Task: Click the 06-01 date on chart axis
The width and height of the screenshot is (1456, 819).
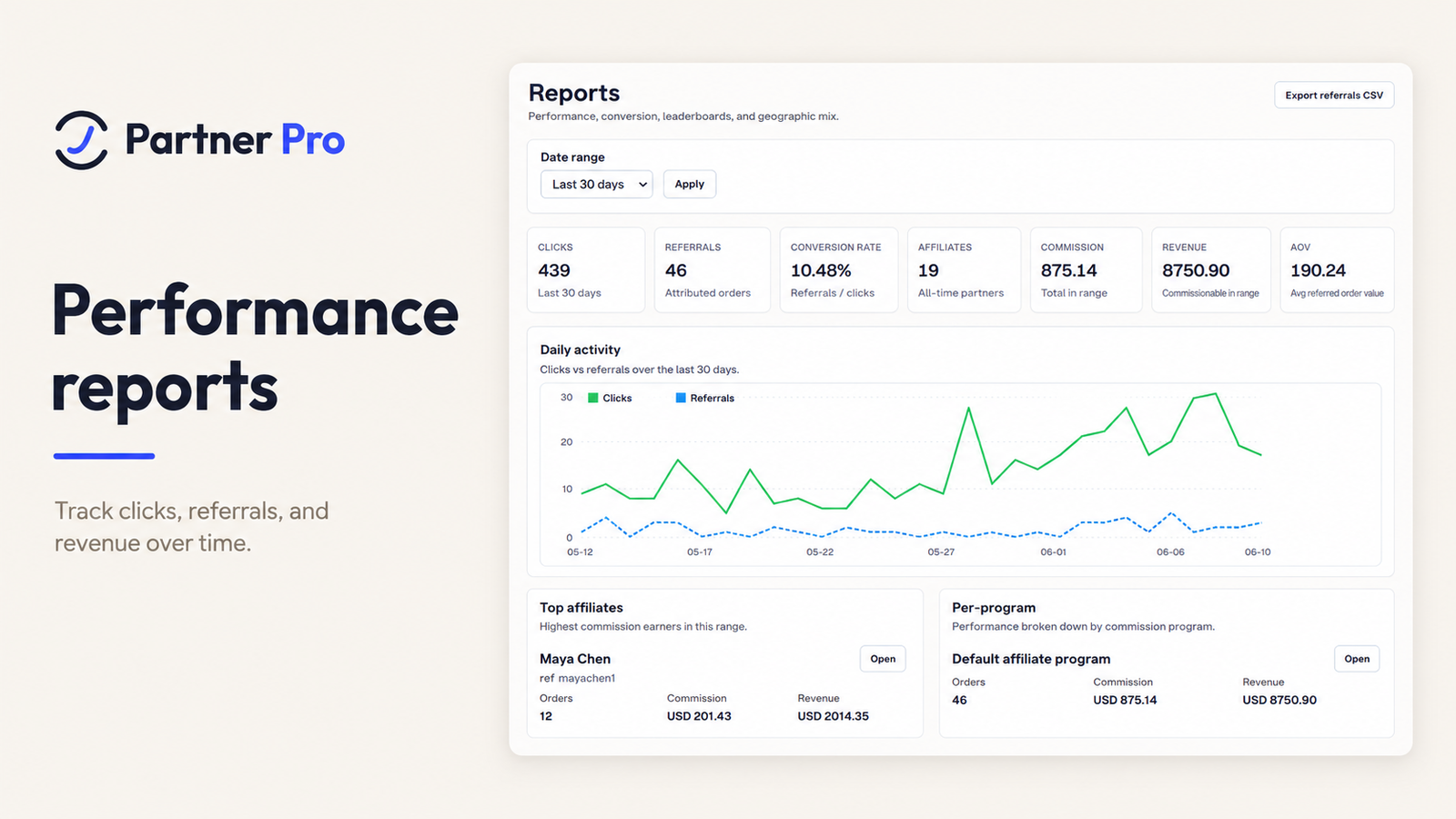Action: point(1053,552)
